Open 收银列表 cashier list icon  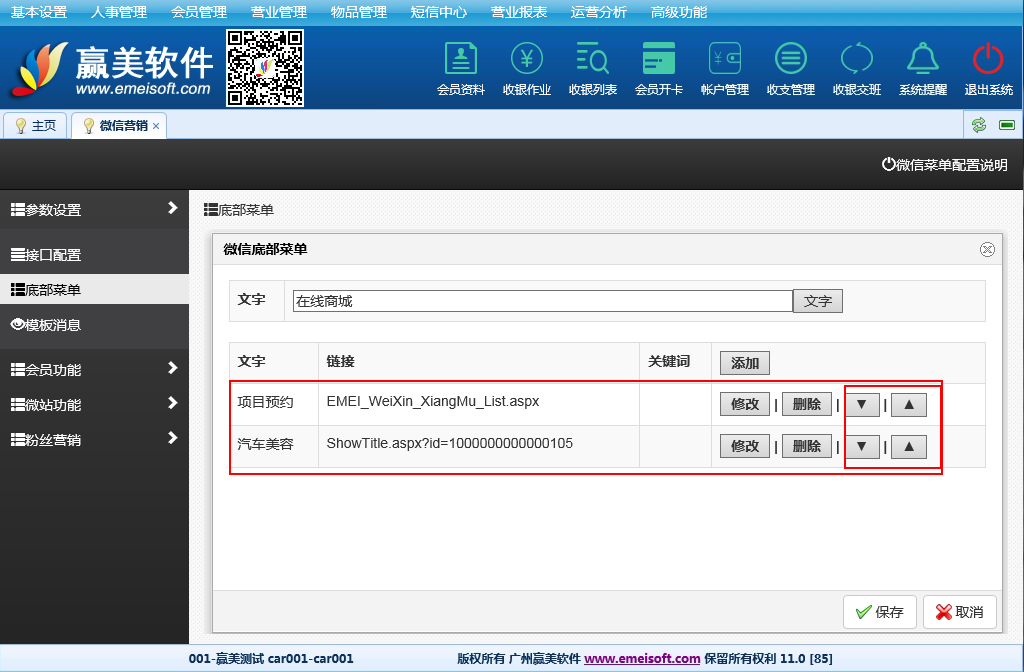coord(593,61)
